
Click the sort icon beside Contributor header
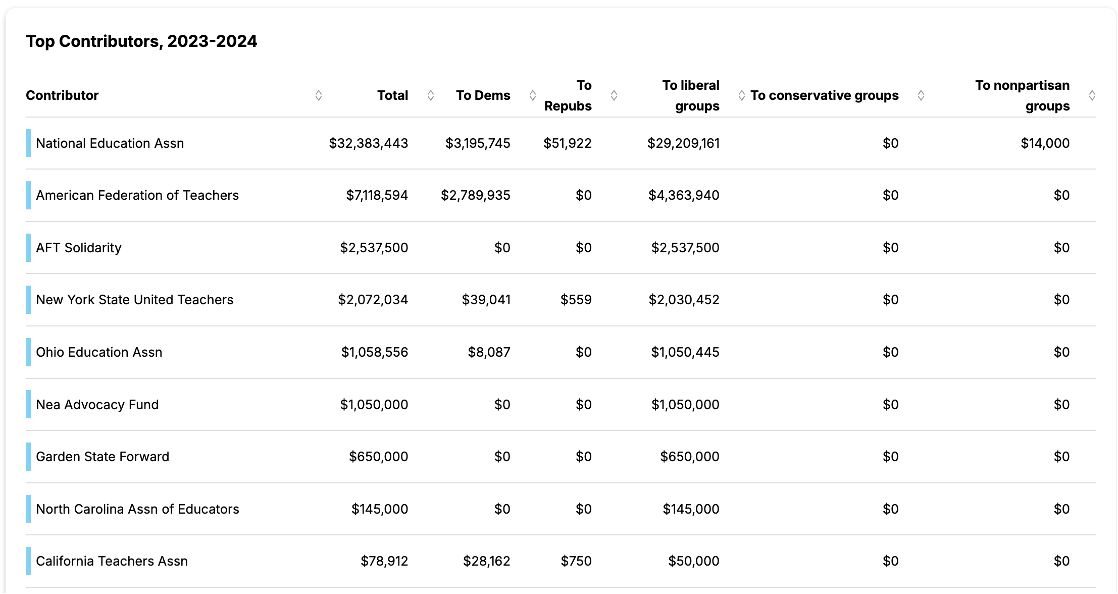coord(319,96)
